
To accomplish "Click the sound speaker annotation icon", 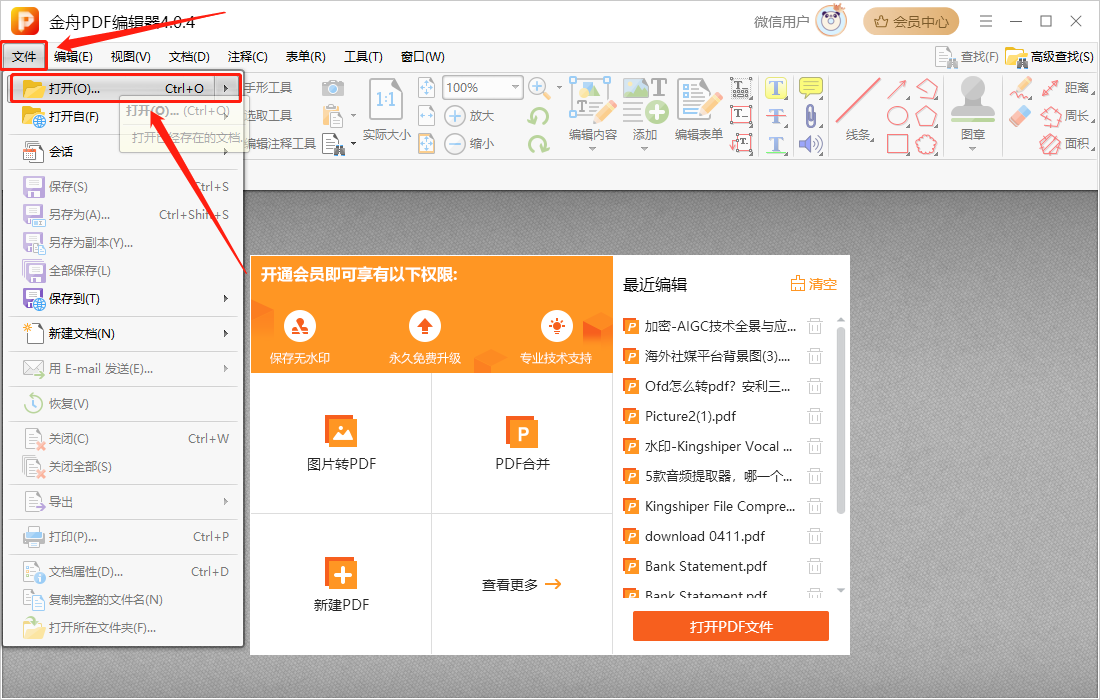I will tap(810, 144).
